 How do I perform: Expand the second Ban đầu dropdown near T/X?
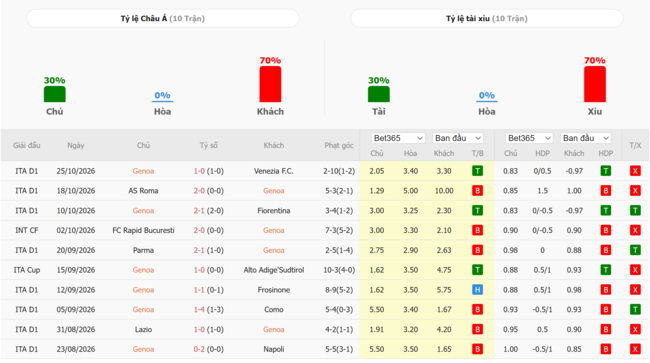pyautogui.click(x=586, y=138)
